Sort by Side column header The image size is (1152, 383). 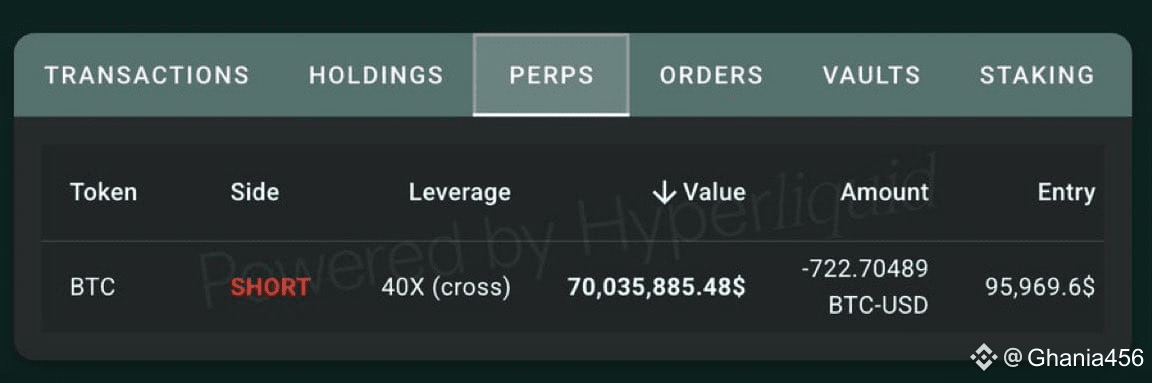click(x=254, y=193)
